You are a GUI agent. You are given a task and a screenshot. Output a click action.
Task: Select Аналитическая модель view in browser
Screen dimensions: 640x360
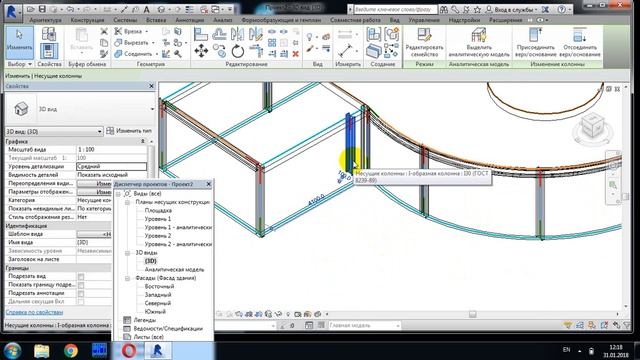tap(174, 270)
